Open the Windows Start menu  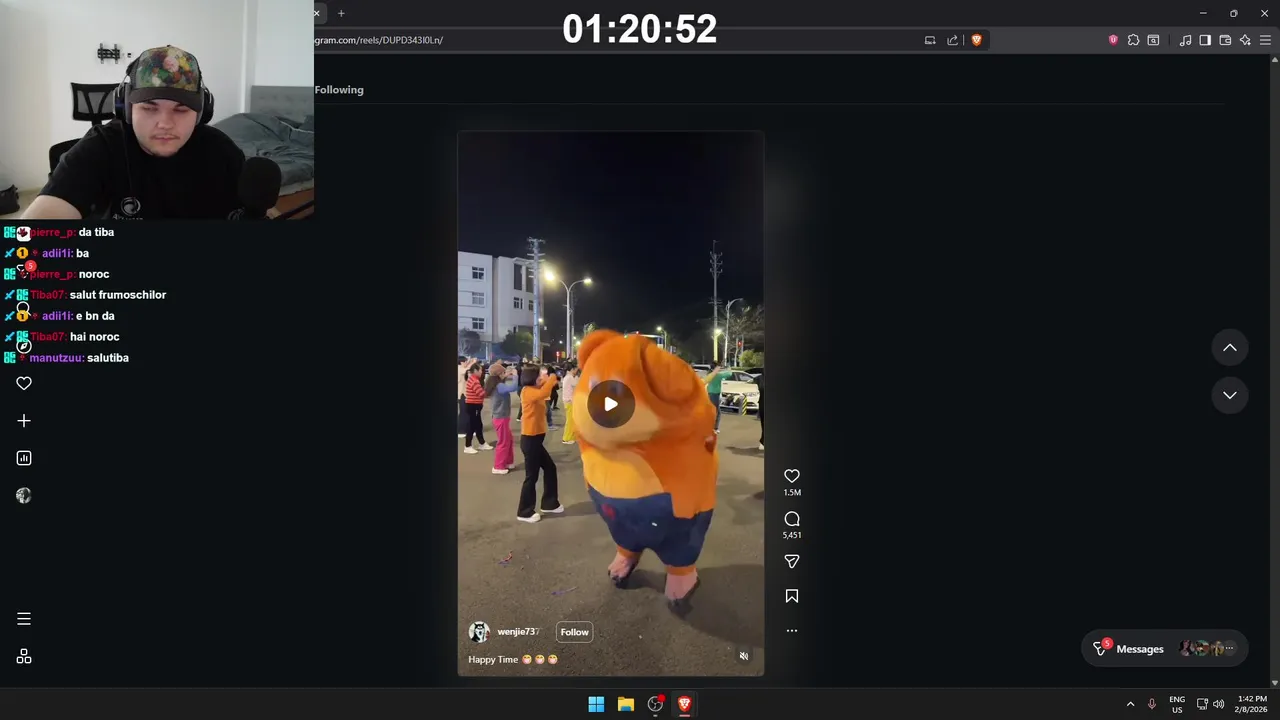596,704
